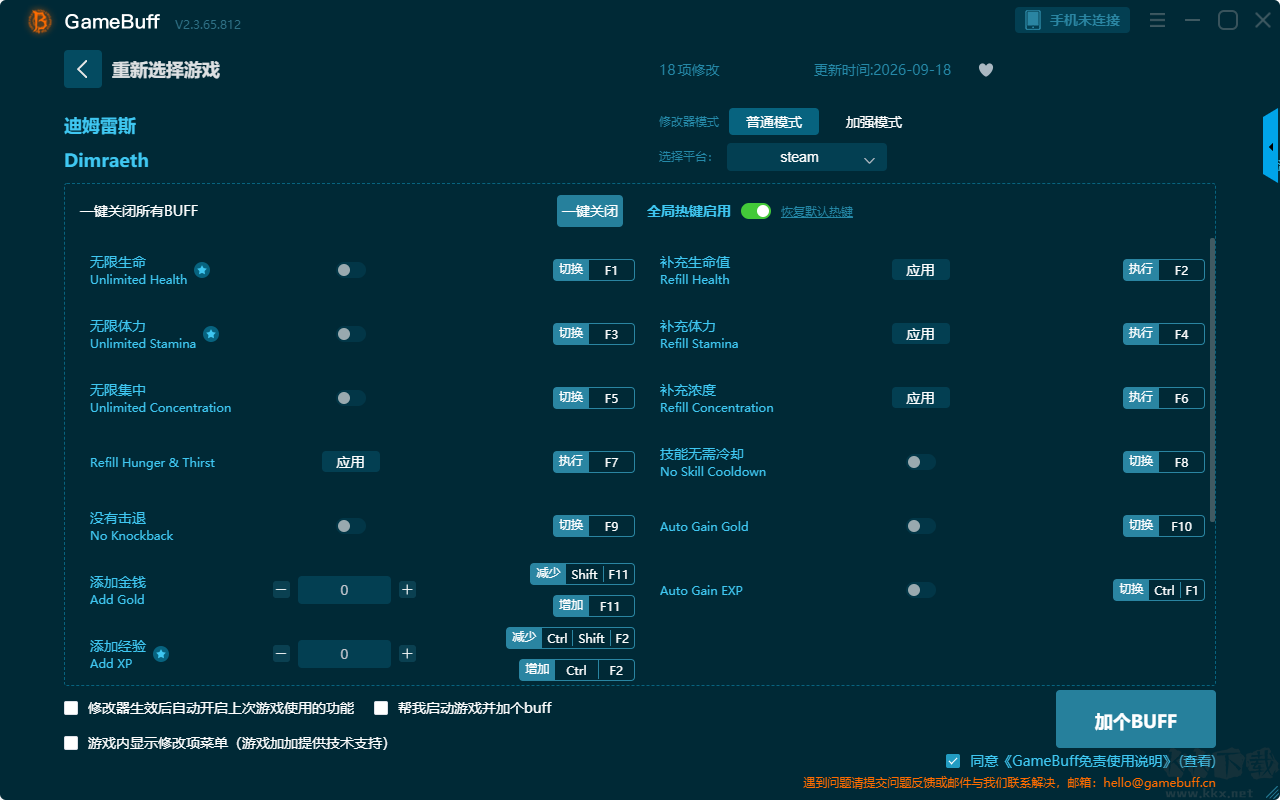Increase Add Gold value with plus

click(407, 590)
